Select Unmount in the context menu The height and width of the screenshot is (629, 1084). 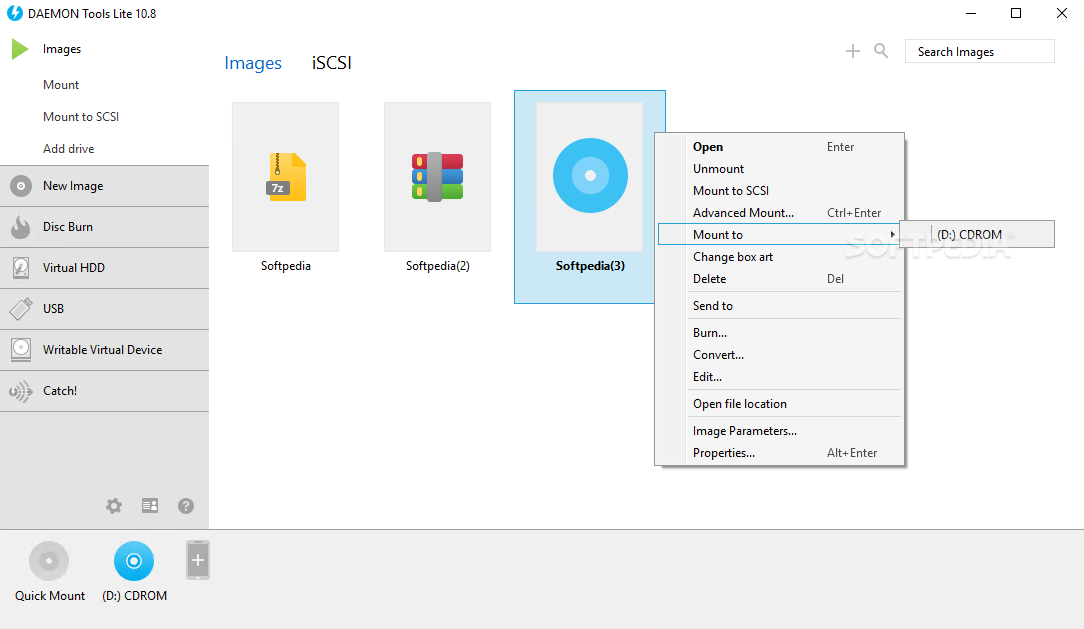(717, 168)
